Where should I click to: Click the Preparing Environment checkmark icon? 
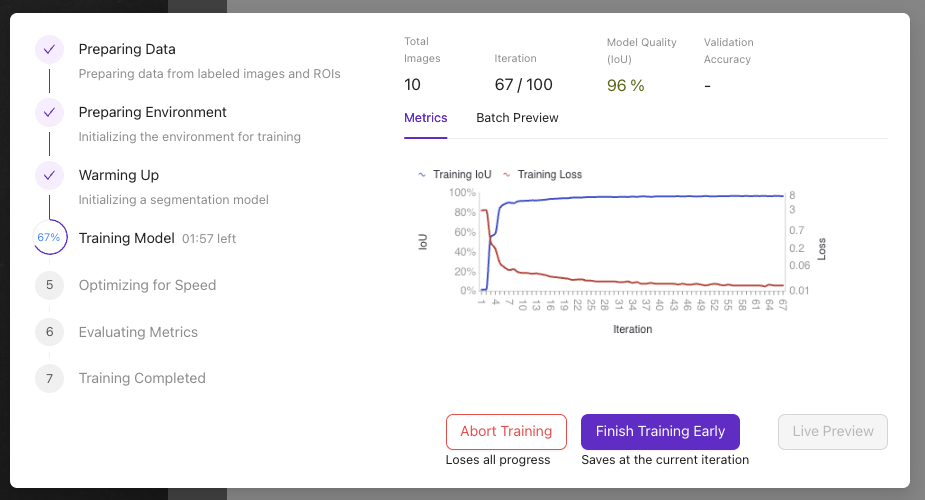pos(49,112)
